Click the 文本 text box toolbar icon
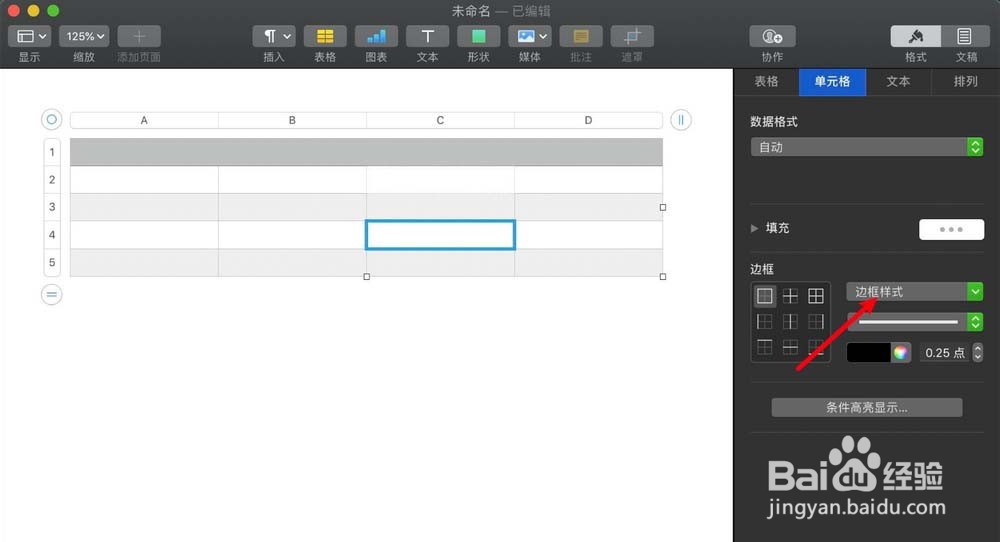 coord(427,36)
